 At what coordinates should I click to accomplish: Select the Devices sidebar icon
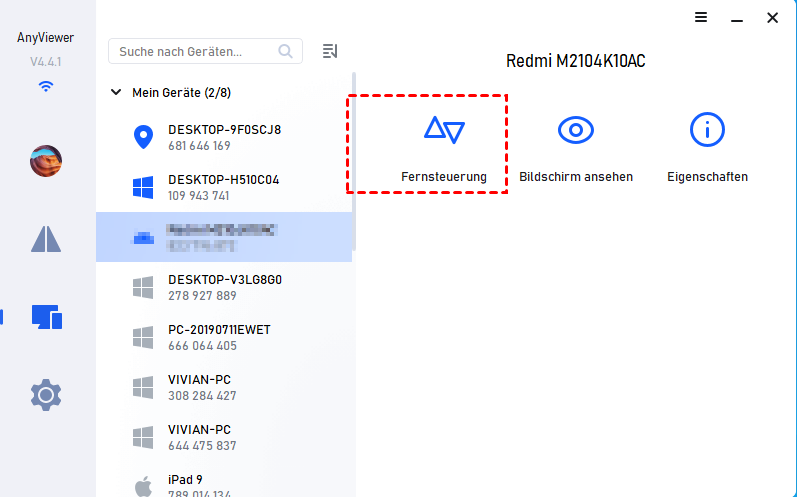(x=47, y=317)
